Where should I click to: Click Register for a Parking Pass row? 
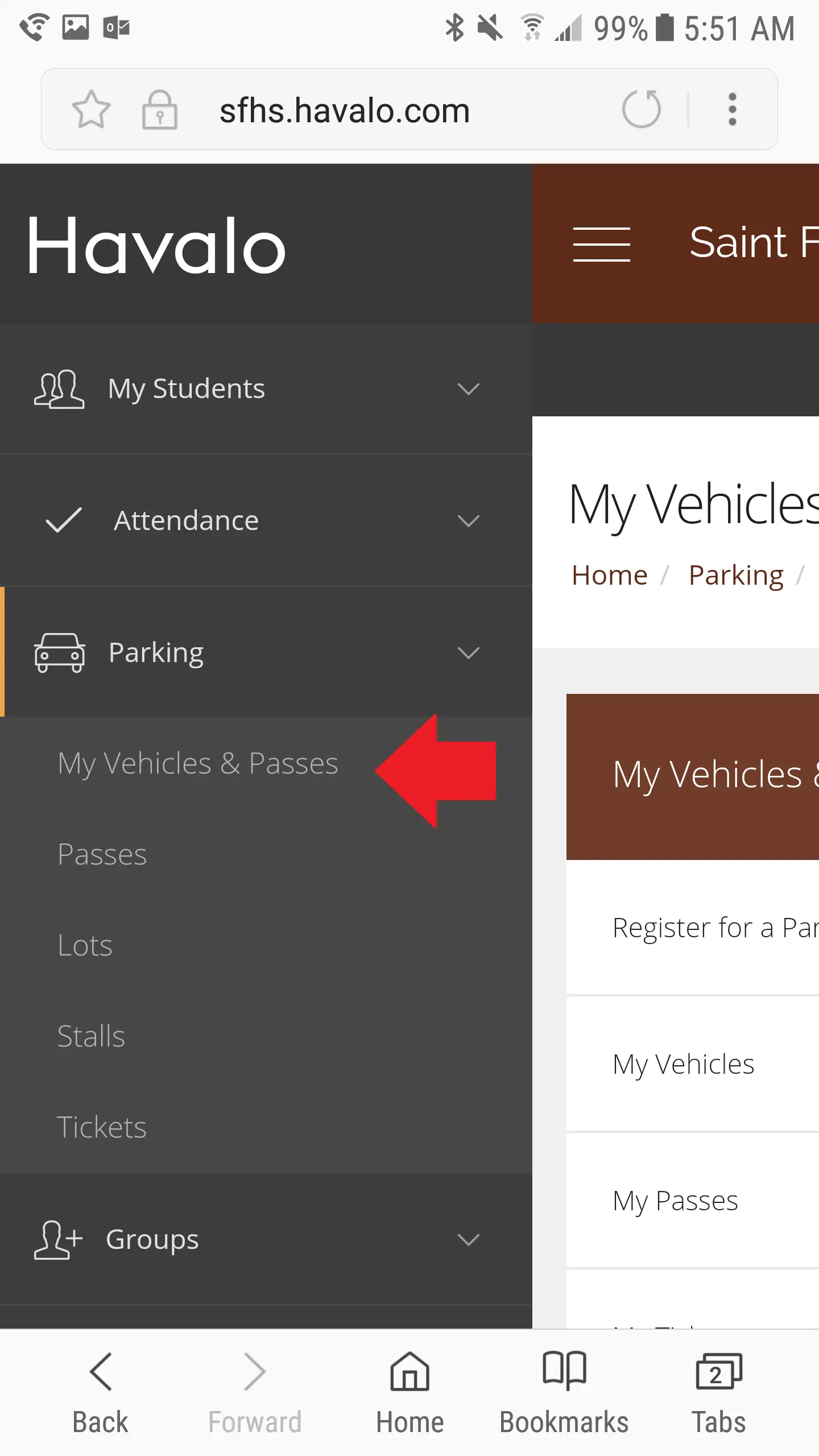pyautogui.click(x=693, y=928)
